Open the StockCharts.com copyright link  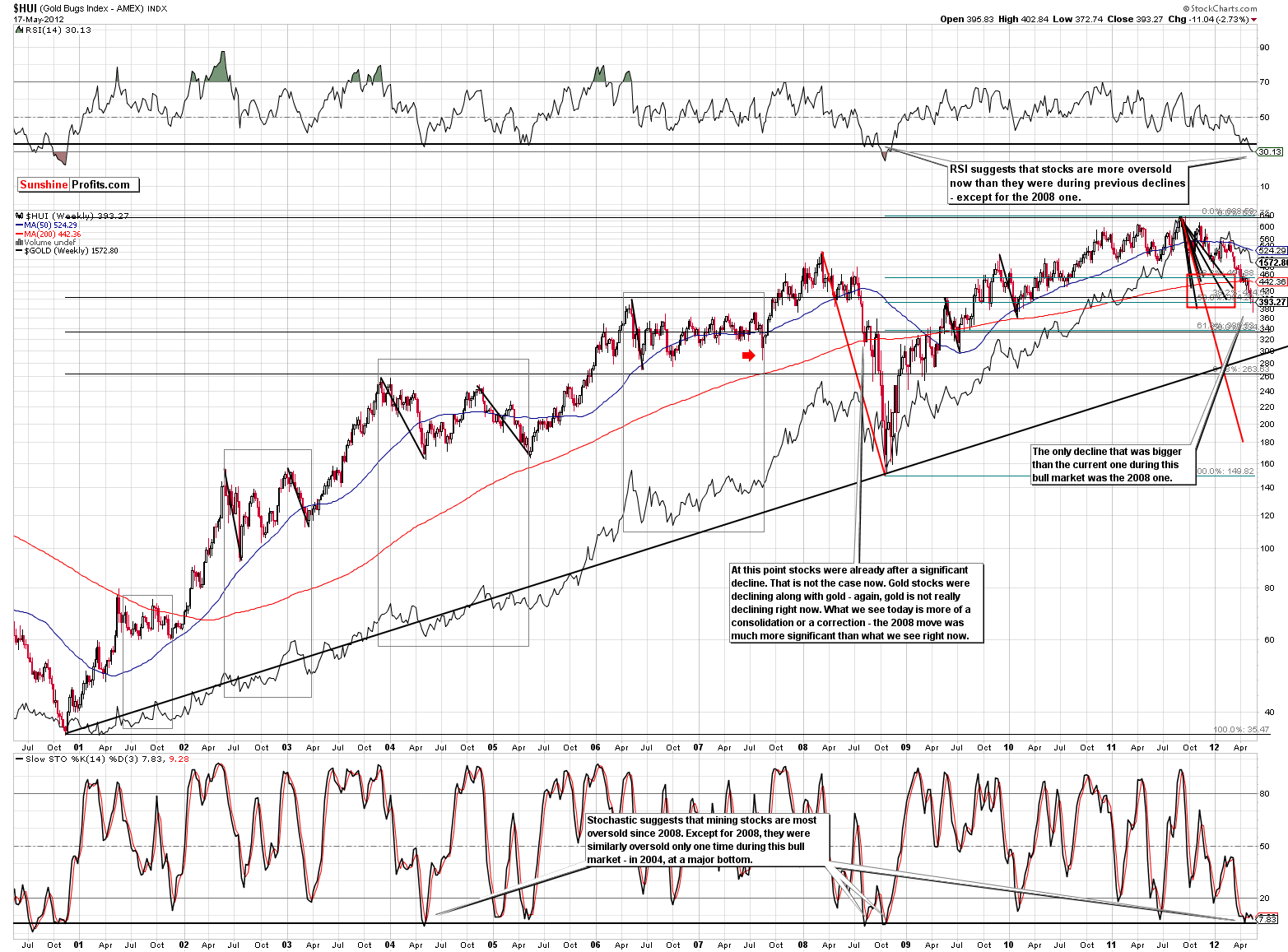click(1220, 9)
